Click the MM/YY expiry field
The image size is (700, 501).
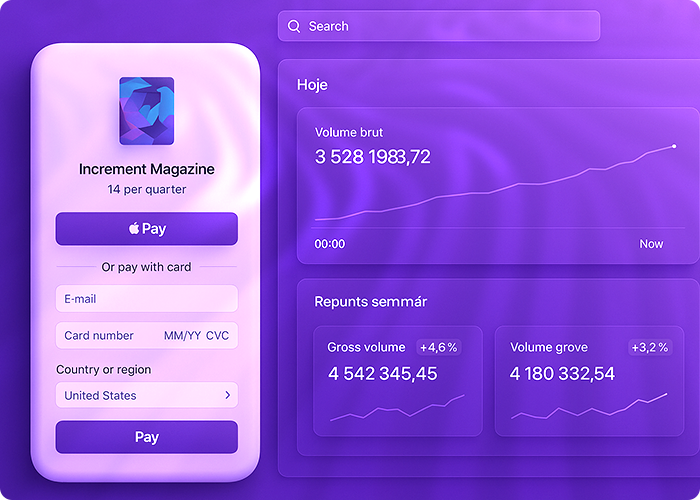point(181,336)
